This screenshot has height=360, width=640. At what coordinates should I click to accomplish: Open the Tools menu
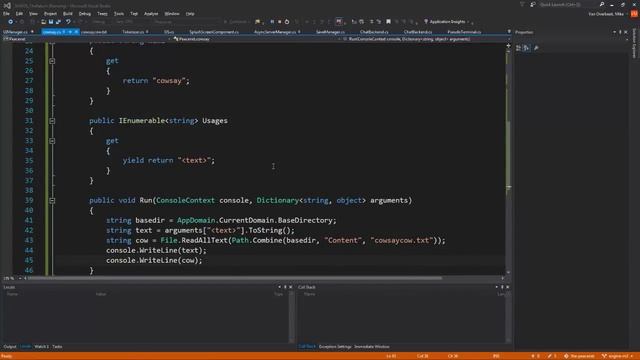(119, 14)
